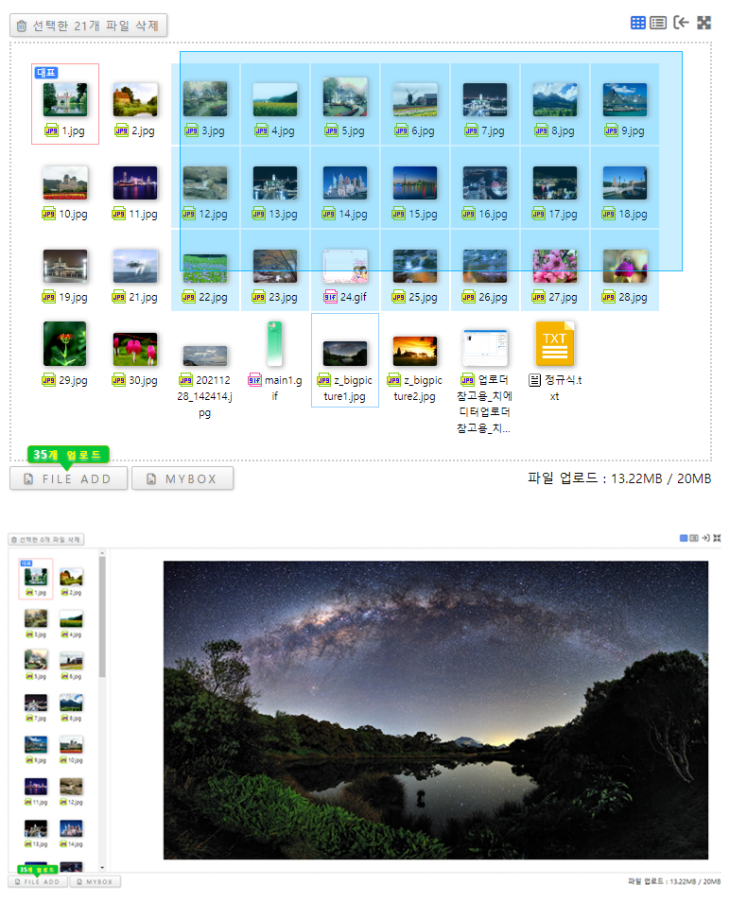
Task: Click the 1.jpg thumbnail in bottom viewer sidebar
Action: point(36,579)
